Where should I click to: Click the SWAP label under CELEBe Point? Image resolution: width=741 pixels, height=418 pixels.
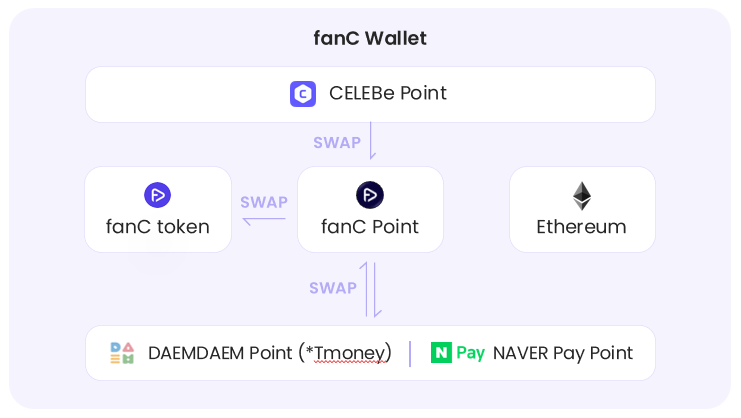pos(337,142)
